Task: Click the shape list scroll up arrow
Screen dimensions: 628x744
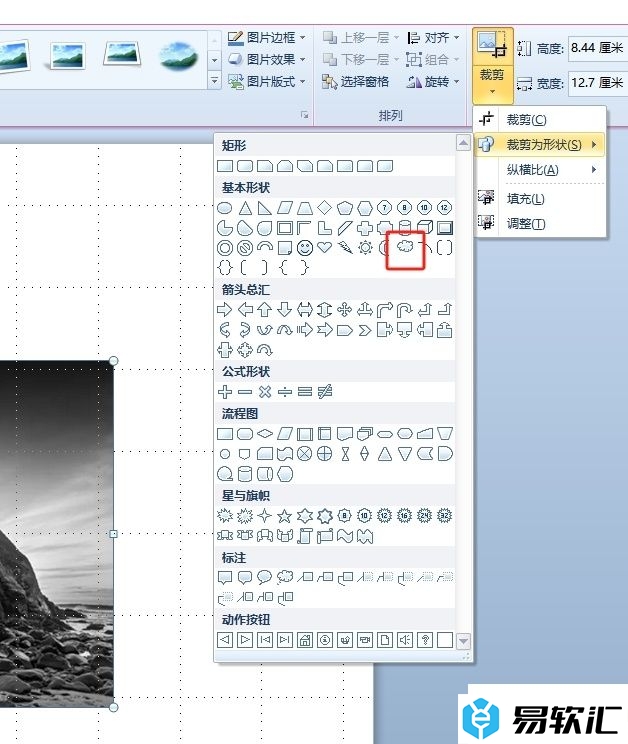Action: (463, 142)
